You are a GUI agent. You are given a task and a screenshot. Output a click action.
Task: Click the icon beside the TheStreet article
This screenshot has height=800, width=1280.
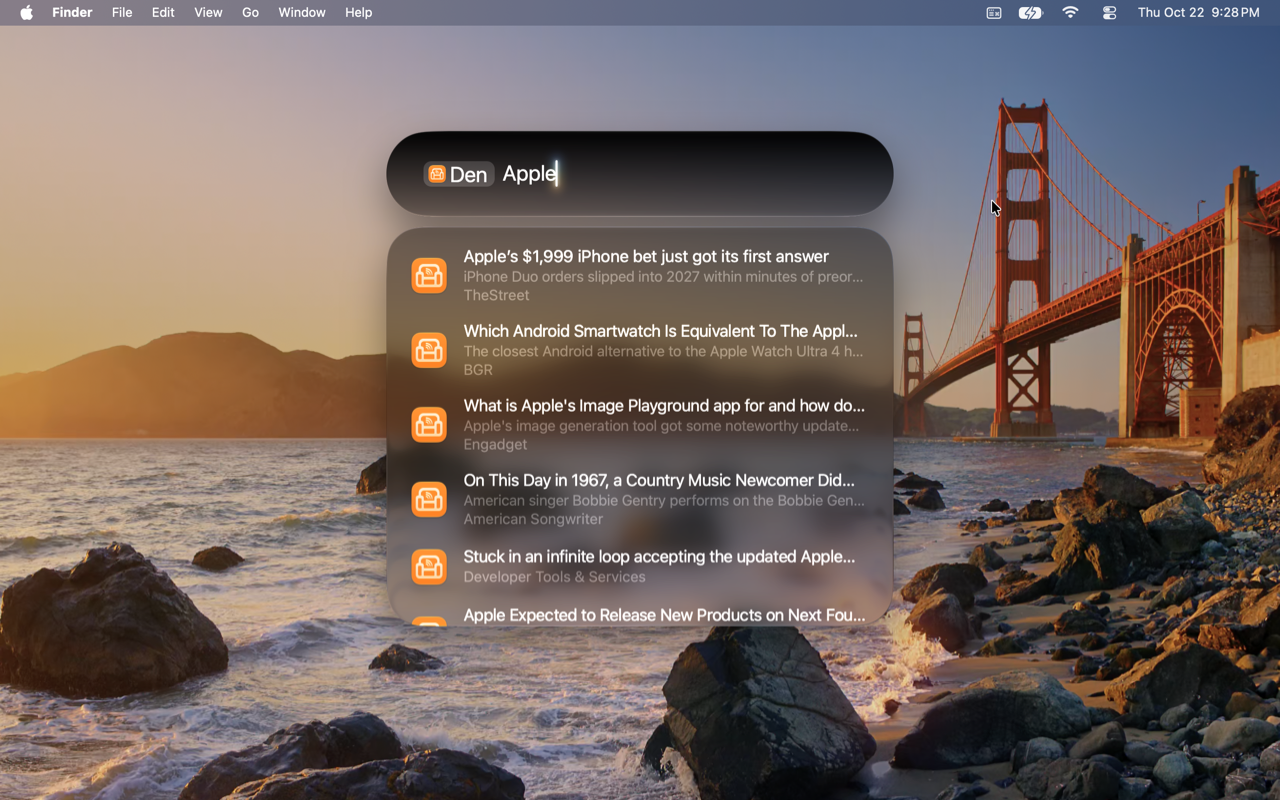(429, 275)
